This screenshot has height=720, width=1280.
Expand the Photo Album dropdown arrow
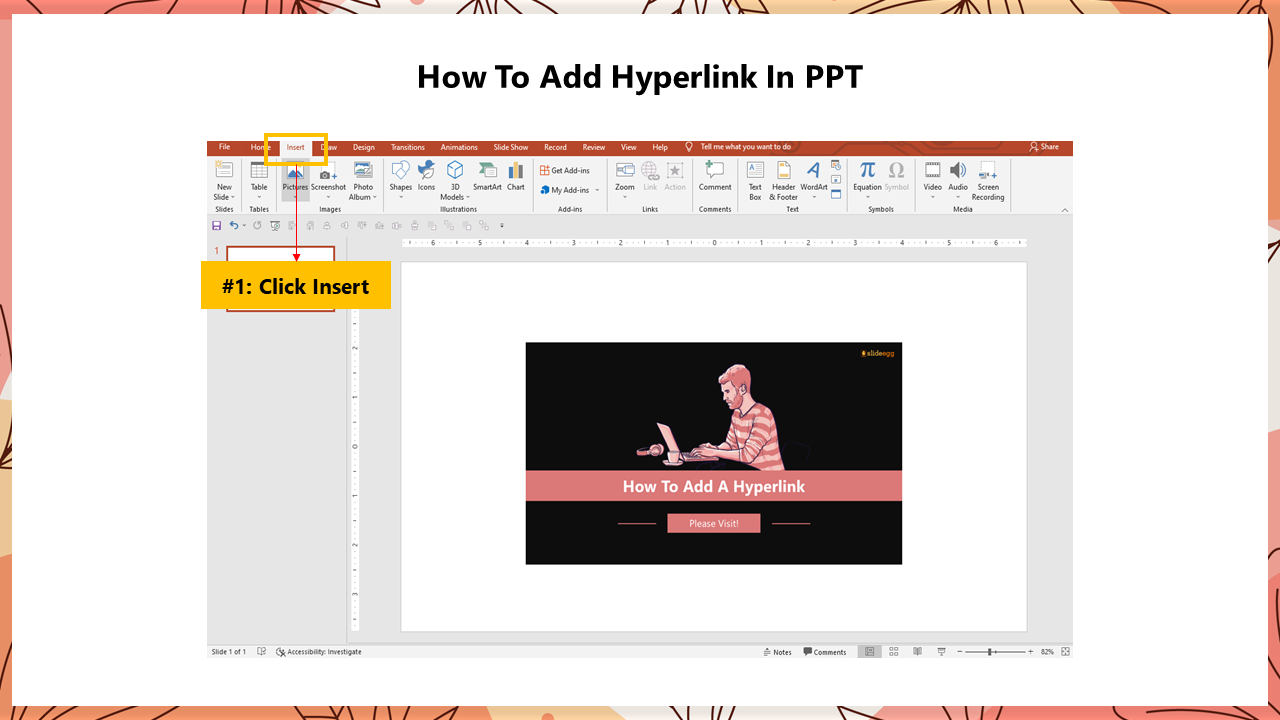(x=375, y=198)
